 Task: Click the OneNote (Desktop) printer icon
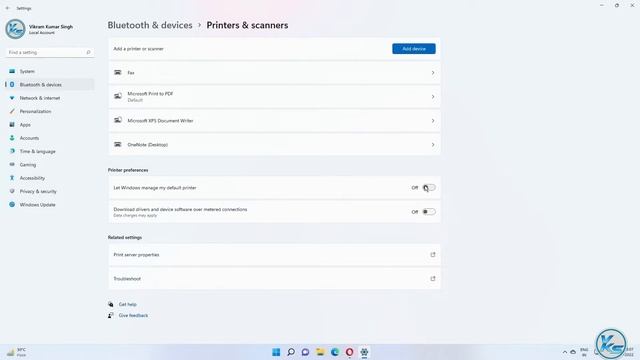[x=118, y=144]
